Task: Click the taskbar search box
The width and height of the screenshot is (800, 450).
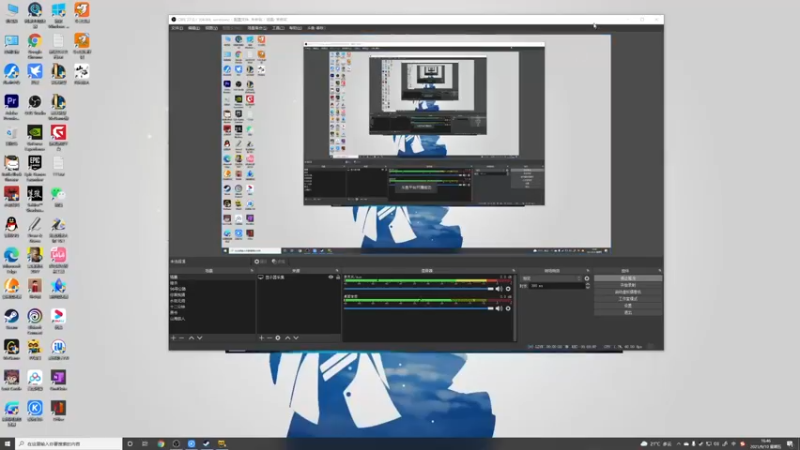Action: [69, 444]
